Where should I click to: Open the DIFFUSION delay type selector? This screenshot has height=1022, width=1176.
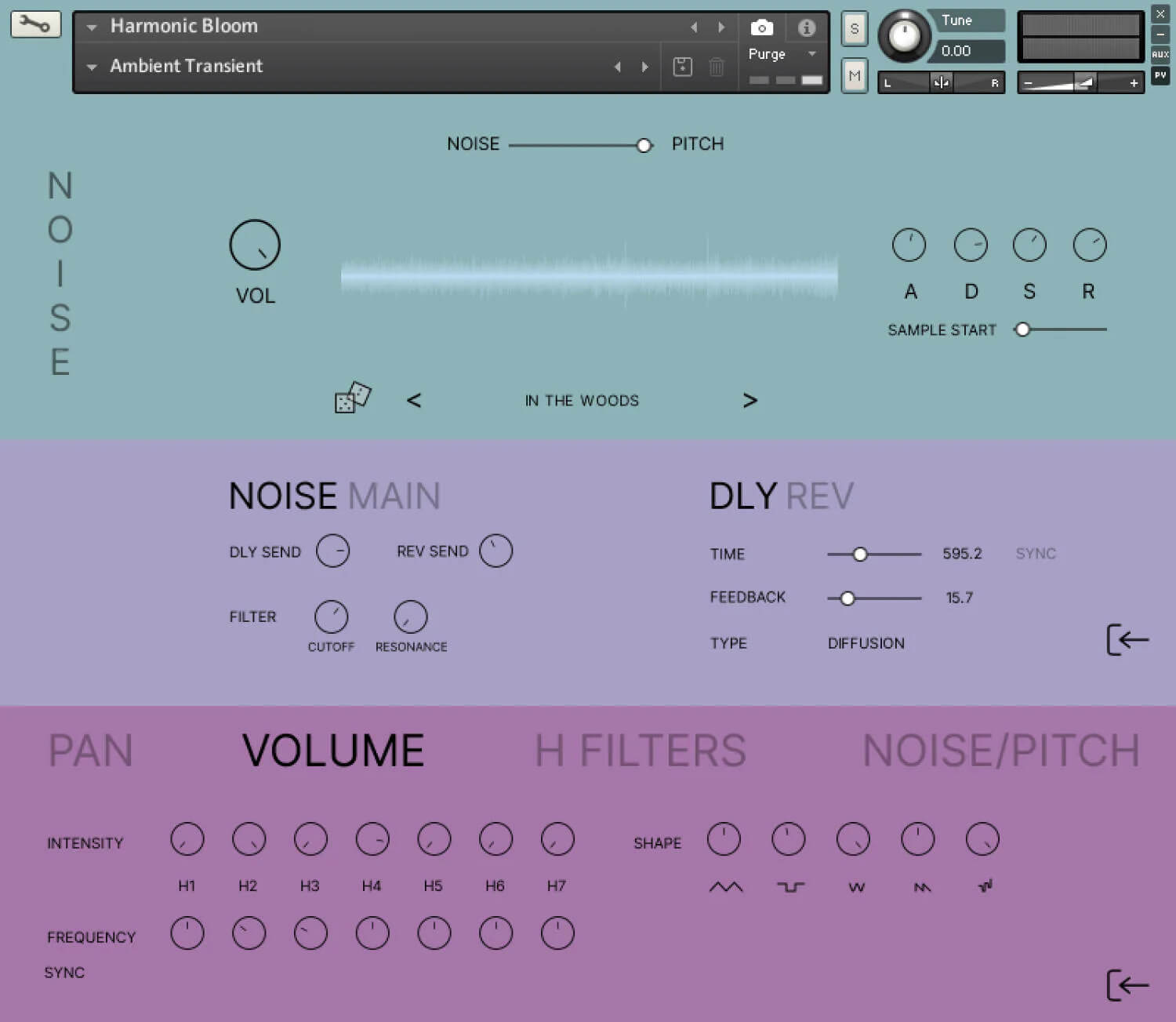click(866, 642)
